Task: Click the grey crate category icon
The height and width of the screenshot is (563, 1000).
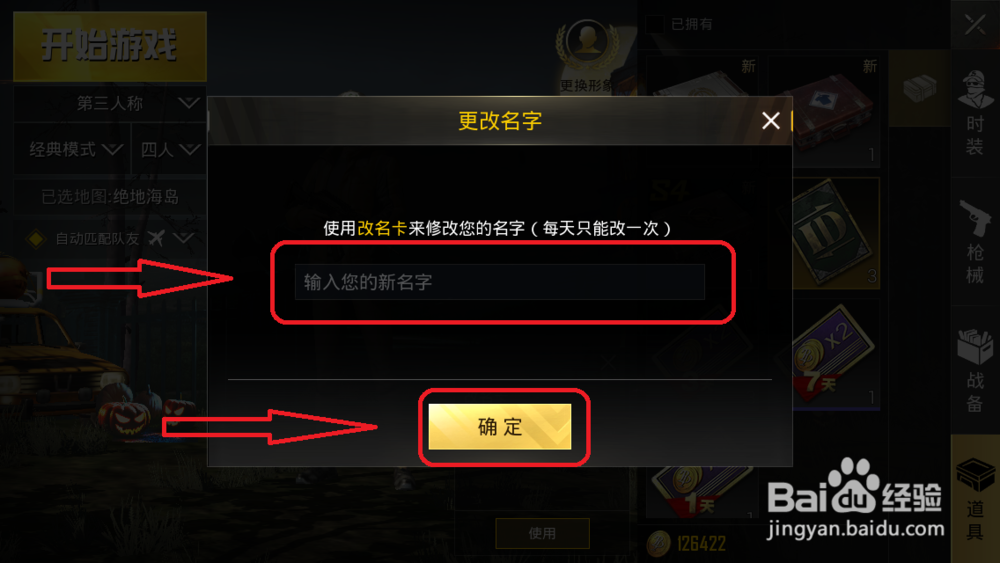Action: tap(920, 89)
